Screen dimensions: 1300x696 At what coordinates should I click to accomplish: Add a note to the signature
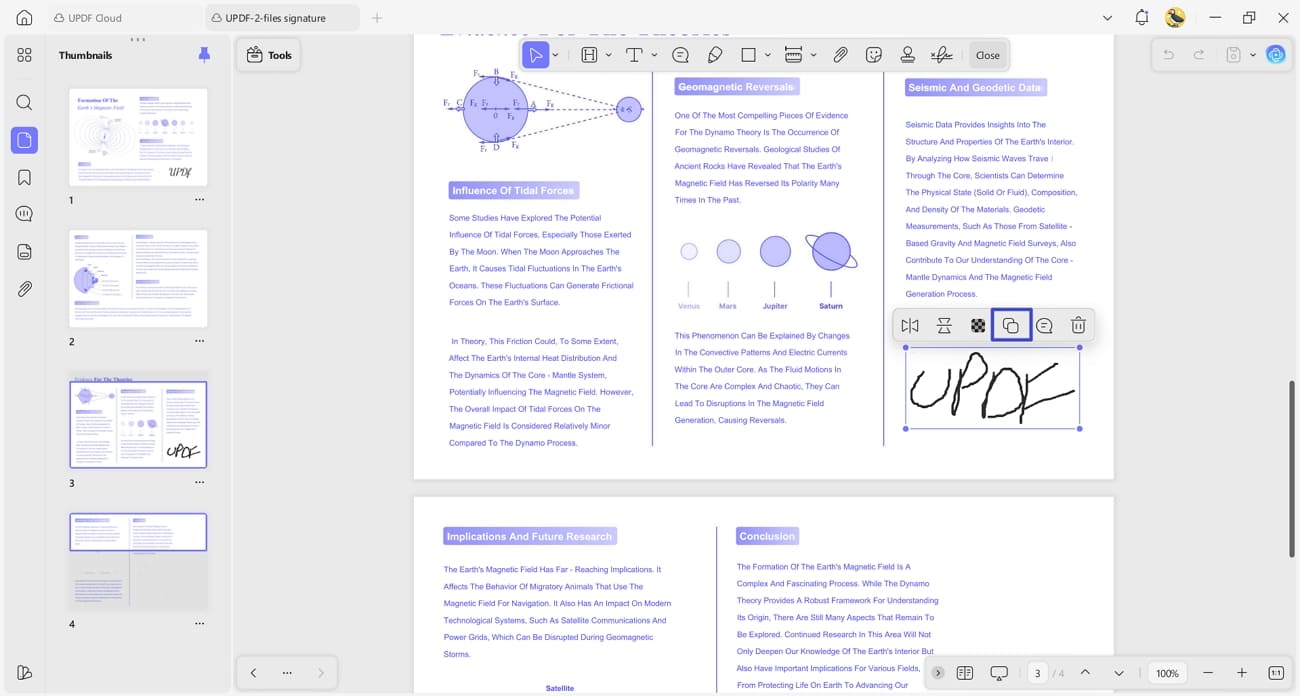tap(1044, 326)
